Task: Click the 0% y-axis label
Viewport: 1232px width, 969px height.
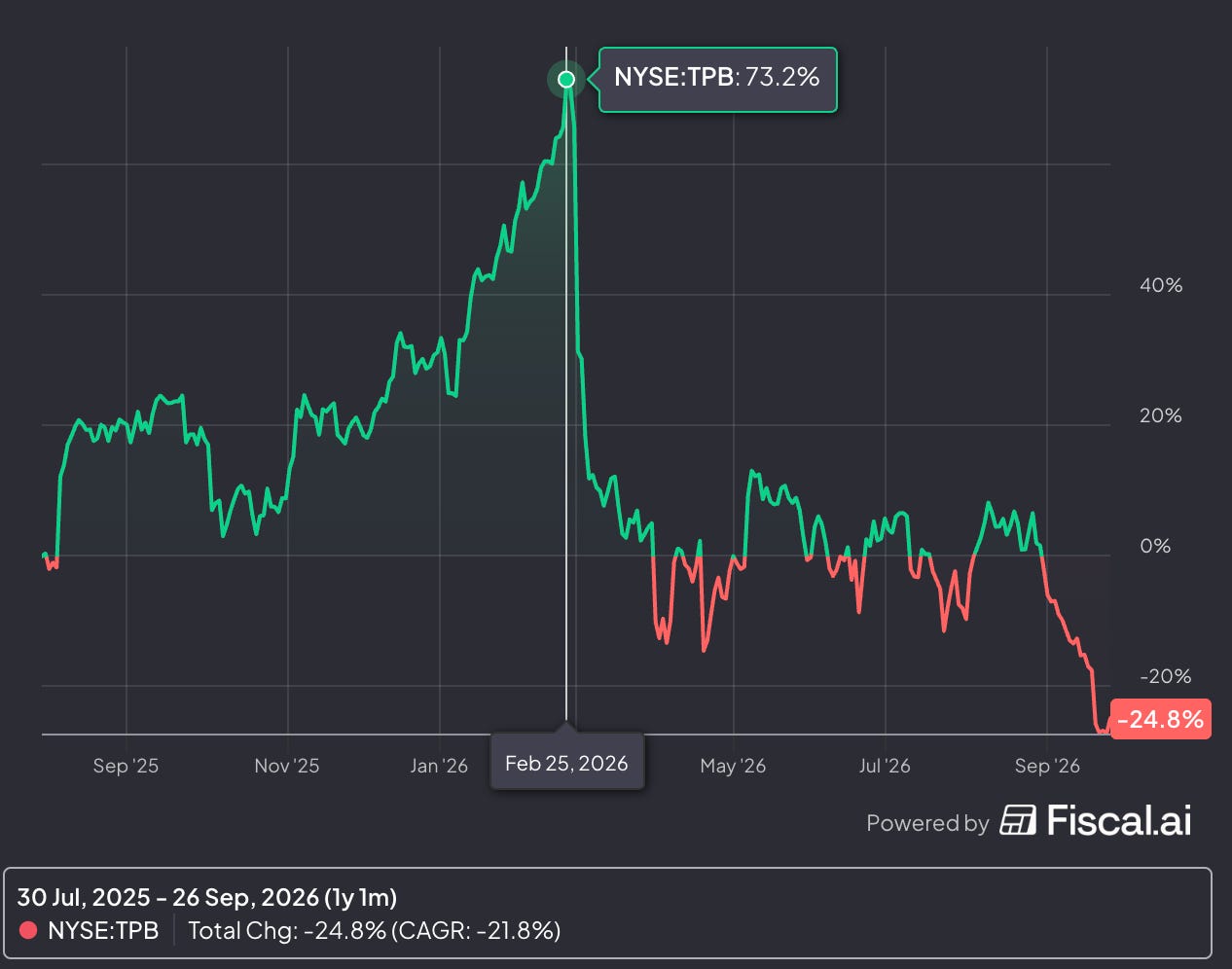Action: [x=1155, y=546]
